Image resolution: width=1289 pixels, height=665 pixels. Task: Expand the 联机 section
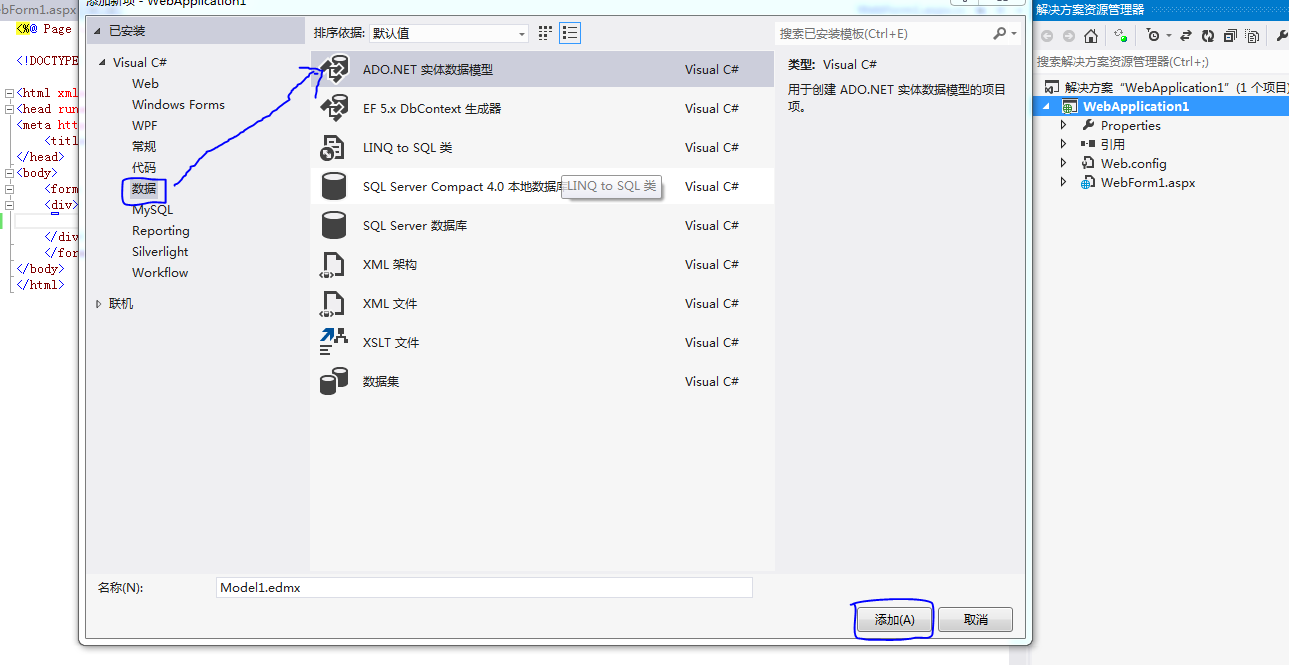coord(99,304)
